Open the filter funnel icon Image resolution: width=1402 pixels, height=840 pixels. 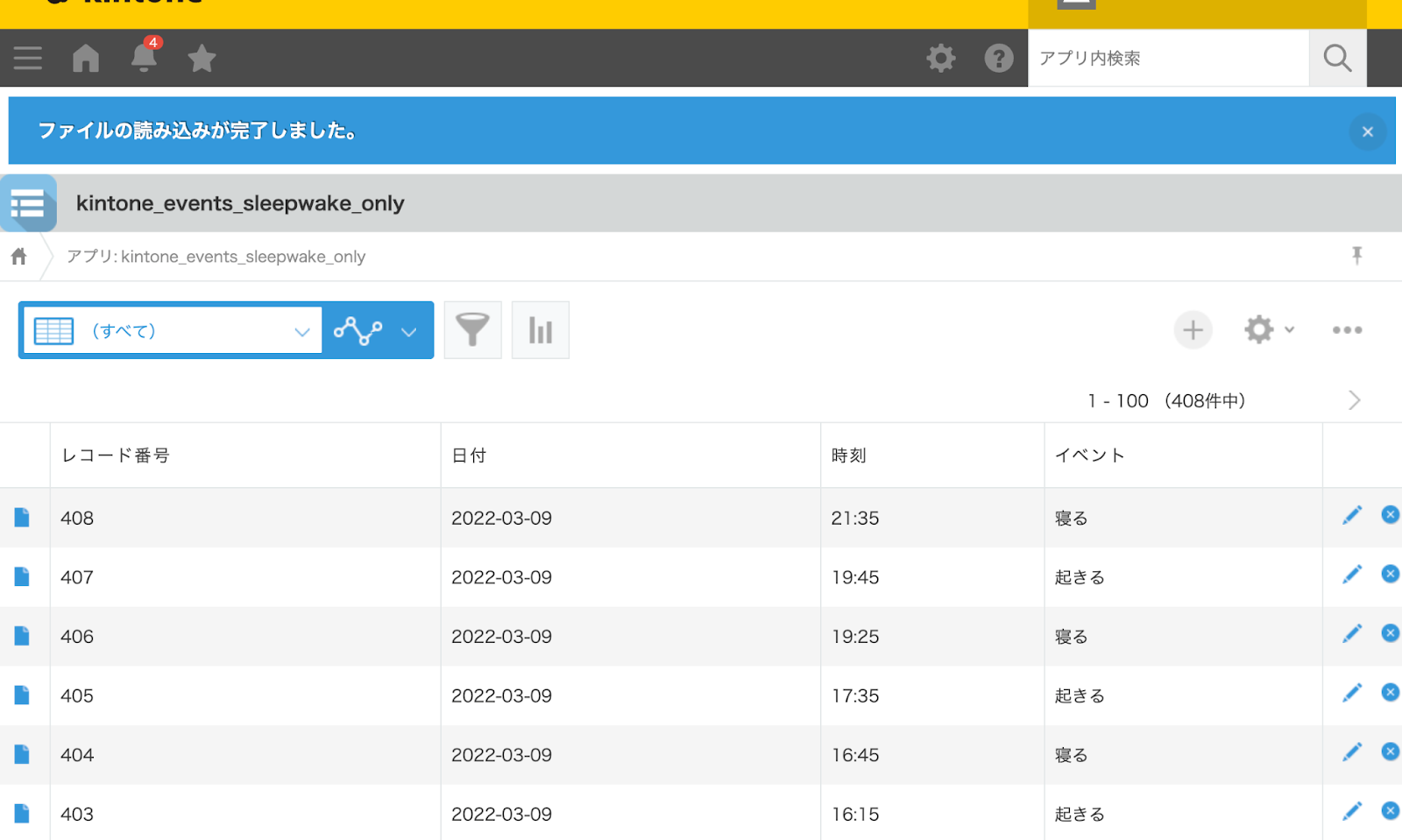tap(472, 330)
